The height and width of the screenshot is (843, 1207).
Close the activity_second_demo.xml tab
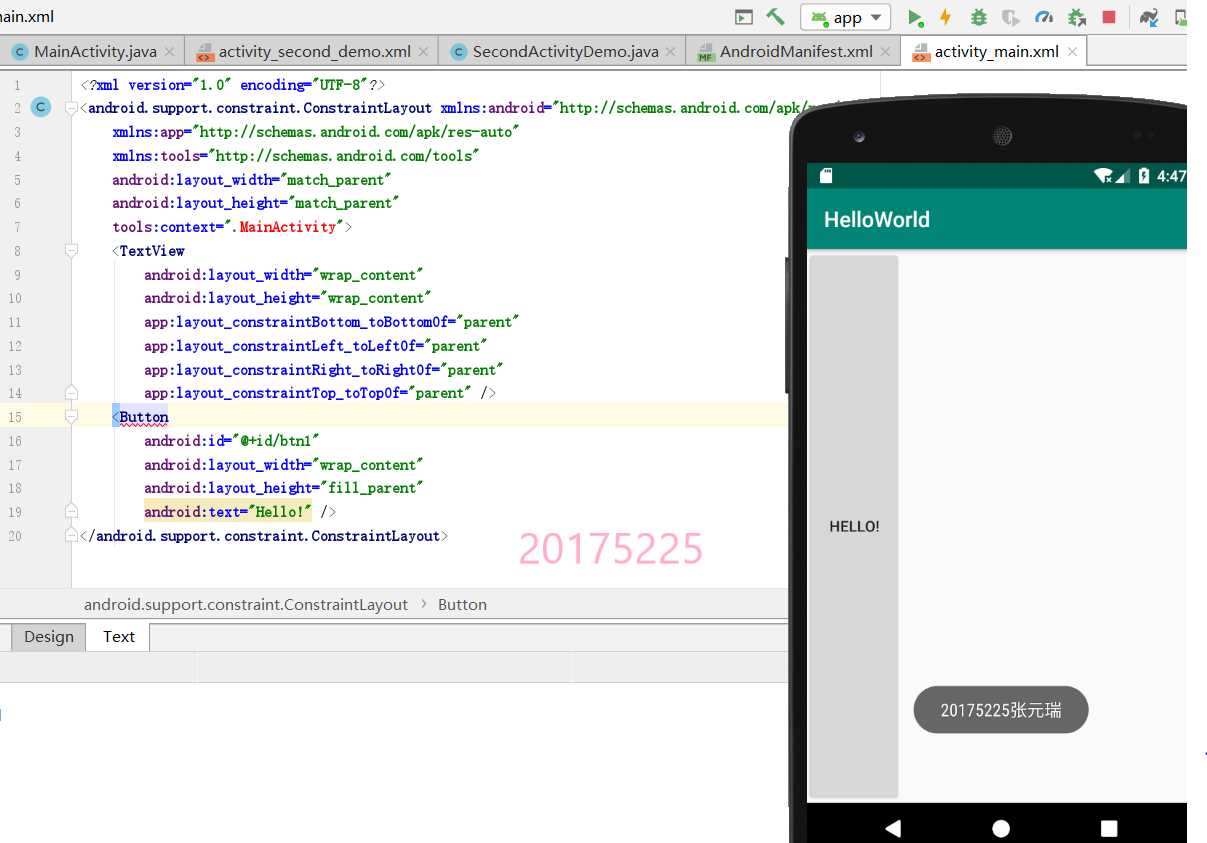coord(423,51)
